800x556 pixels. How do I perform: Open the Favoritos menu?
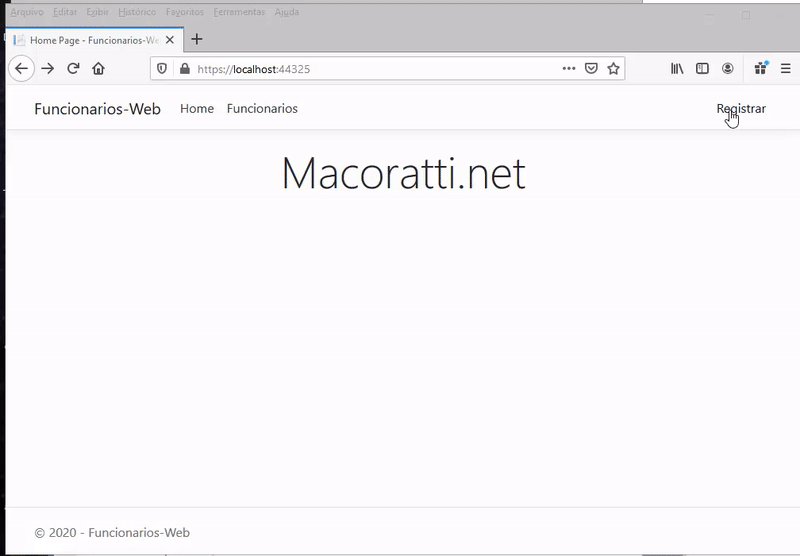(x=185, y=12)
